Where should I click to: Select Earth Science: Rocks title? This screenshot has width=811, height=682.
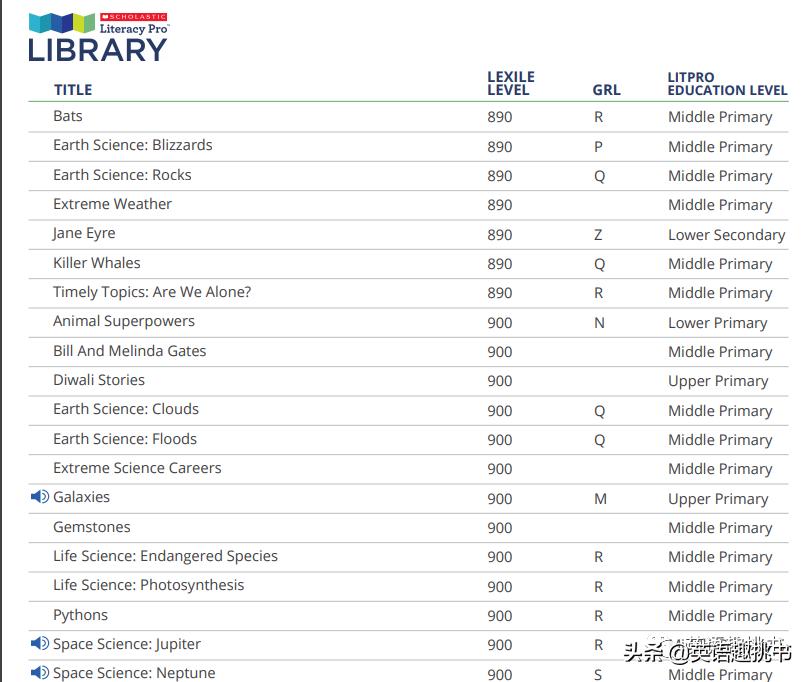(x=122, y=175)
